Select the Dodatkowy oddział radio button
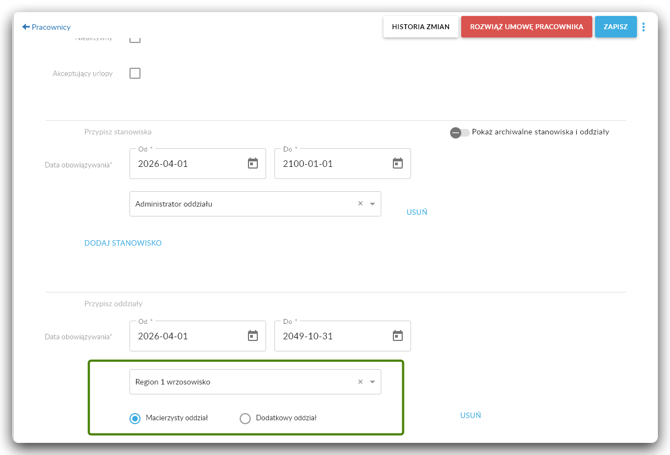670x455 pixels. 245,418
